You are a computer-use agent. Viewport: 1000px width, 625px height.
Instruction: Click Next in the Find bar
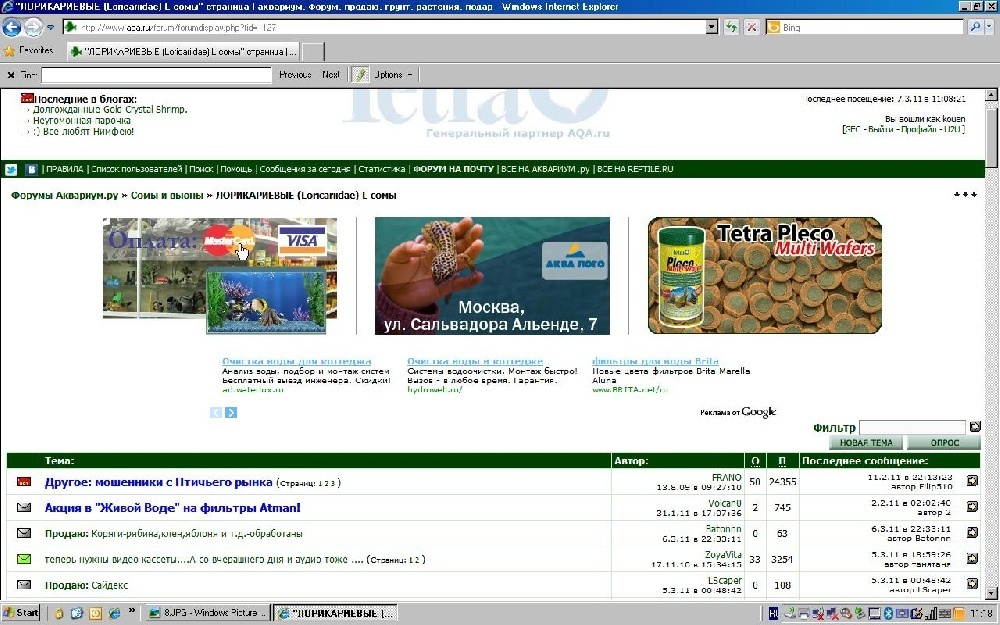(330, 75)
